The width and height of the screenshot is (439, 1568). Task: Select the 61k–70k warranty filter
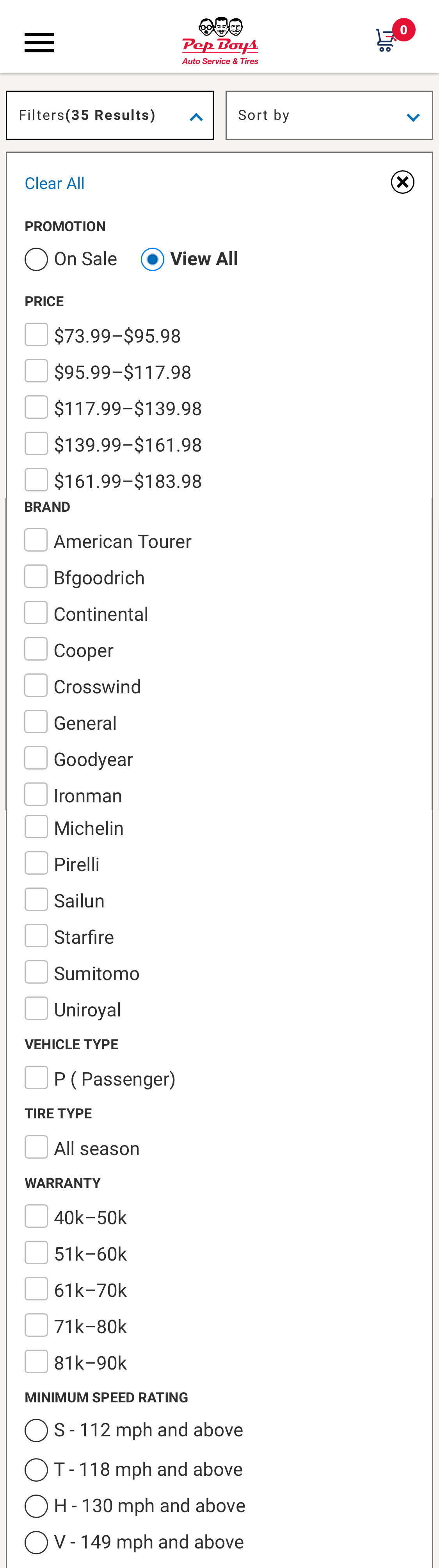point(36,1289)
